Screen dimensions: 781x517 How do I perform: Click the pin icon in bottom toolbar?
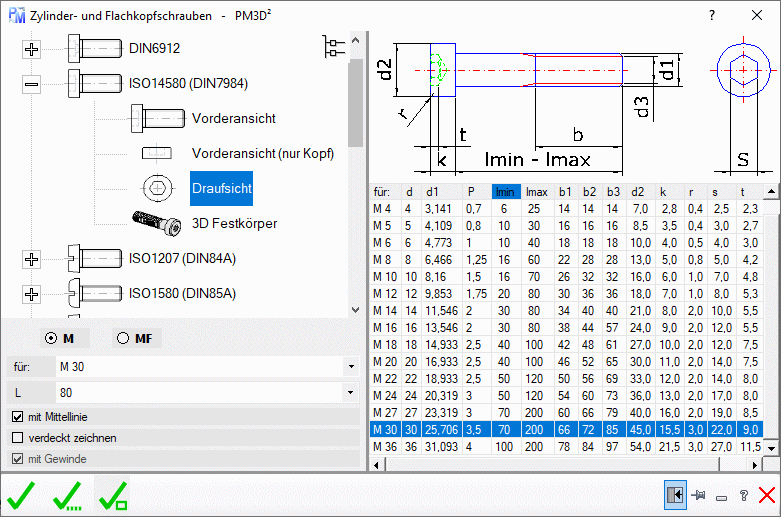click(x=699, y=495)
